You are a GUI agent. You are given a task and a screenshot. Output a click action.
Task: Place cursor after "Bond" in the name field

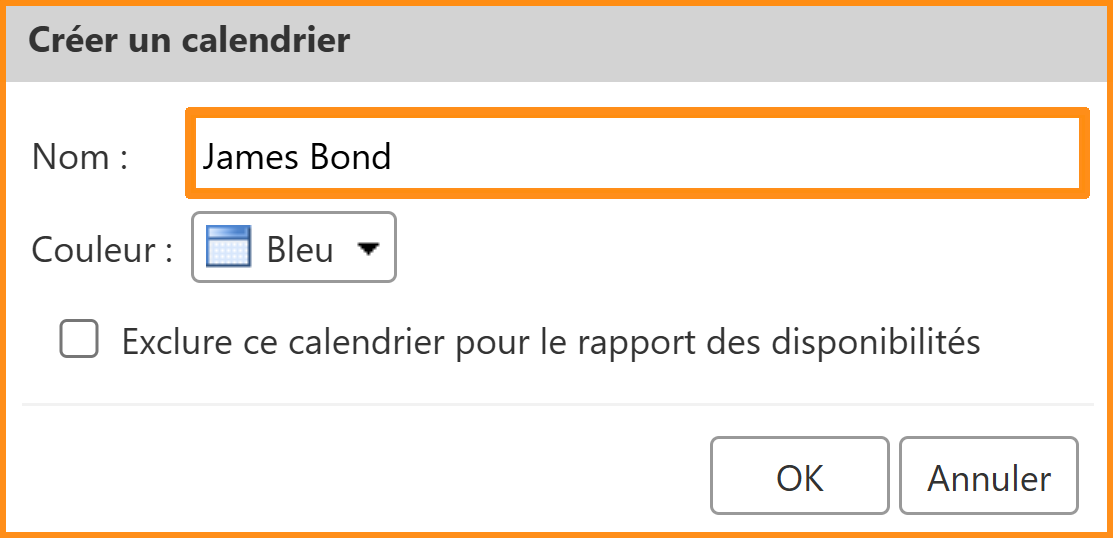click(x=392, y=156)
